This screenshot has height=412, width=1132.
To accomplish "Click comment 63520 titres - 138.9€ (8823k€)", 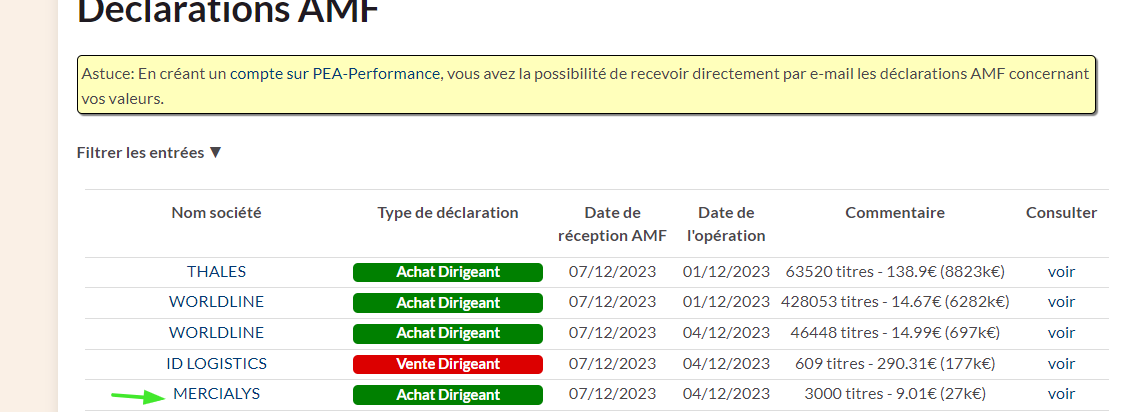I will coord(895,272).
